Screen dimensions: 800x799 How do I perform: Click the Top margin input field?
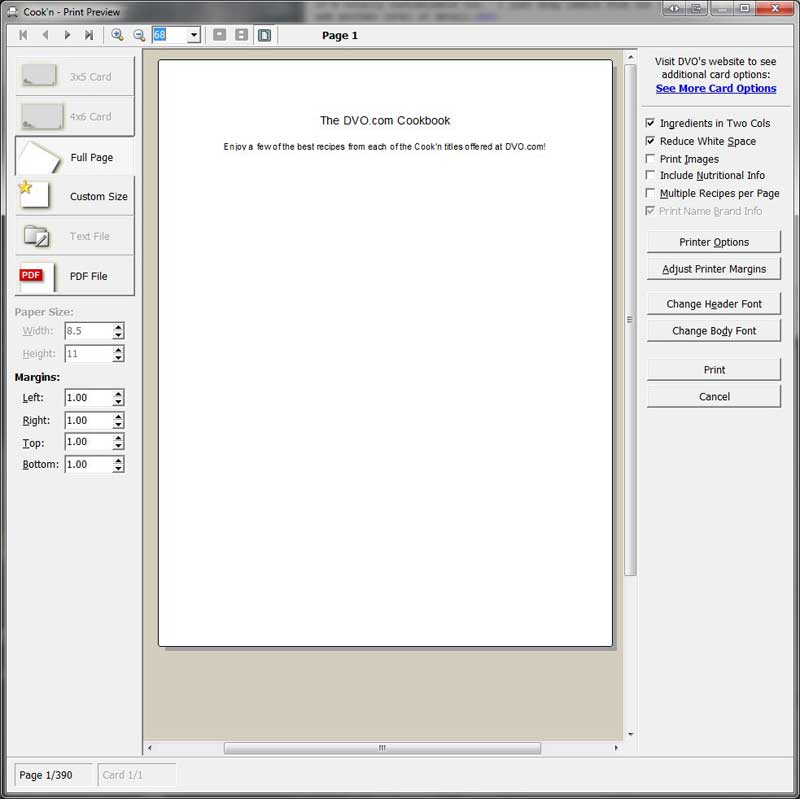point(89,441)
